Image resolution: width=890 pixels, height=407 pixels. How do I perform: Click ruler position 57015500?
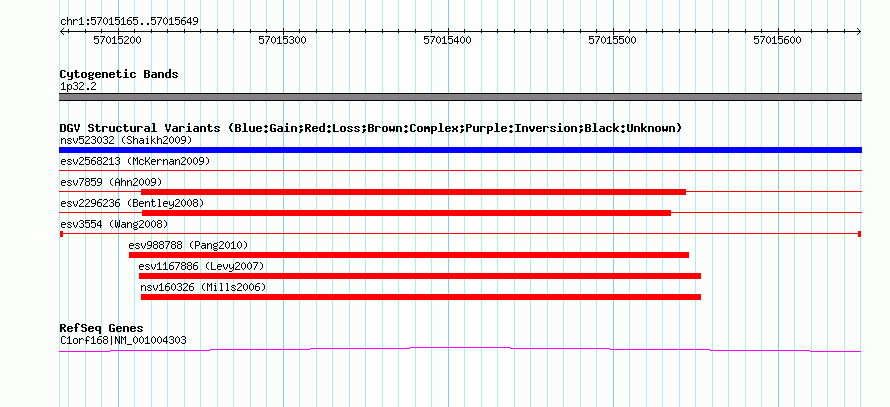point(613,40)
